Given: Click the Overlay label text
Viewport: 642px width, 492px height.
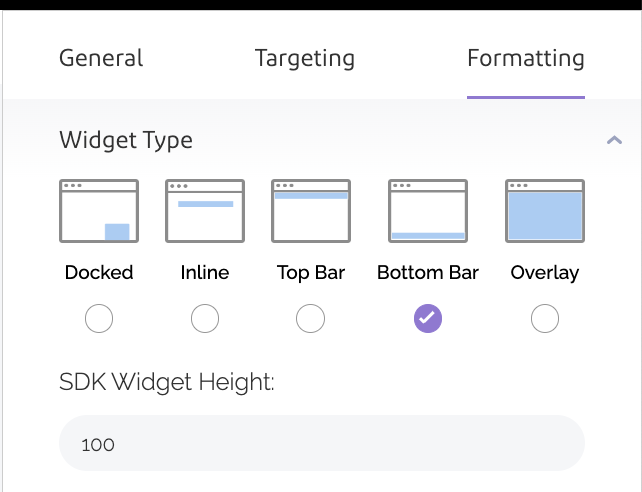Looking at the screenshot, I should pos(545,272).
